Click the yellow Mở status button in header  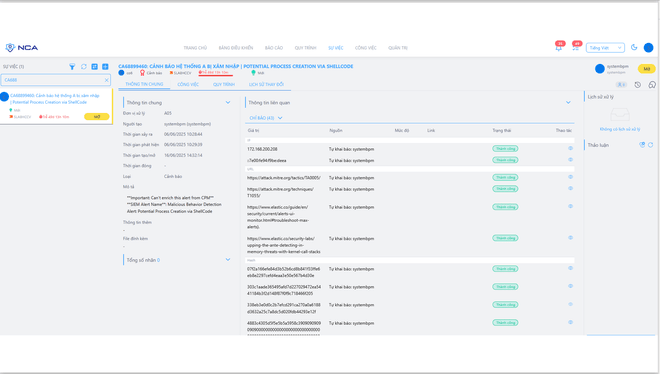click(646, 69)
